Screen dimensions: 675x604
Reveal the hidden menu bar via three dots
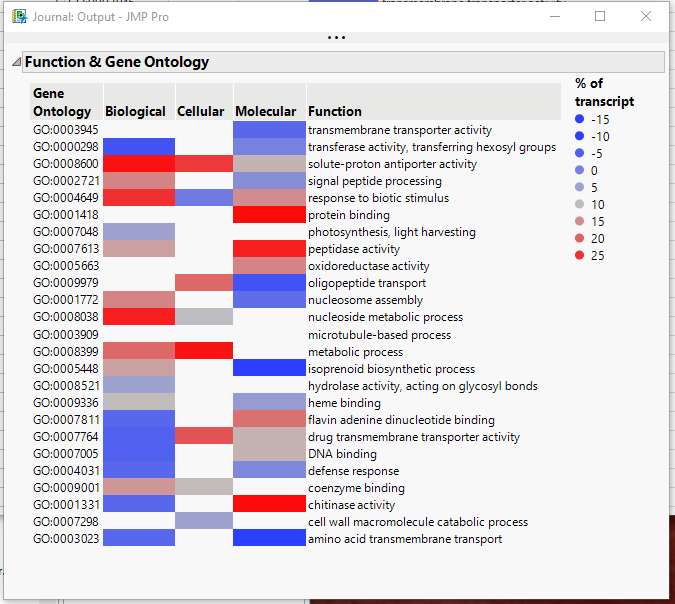pyautogui.click(x=337, y=38)
